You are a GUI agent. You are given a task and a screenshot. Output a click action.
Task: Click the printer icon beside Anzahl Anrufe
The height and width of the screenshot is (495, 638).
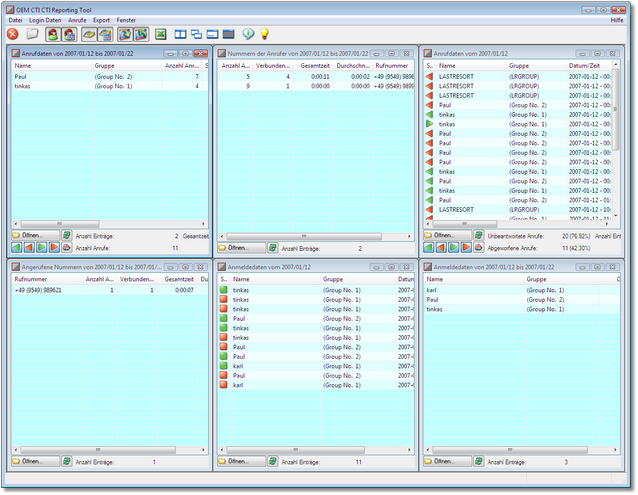click(x=67, y=247)
